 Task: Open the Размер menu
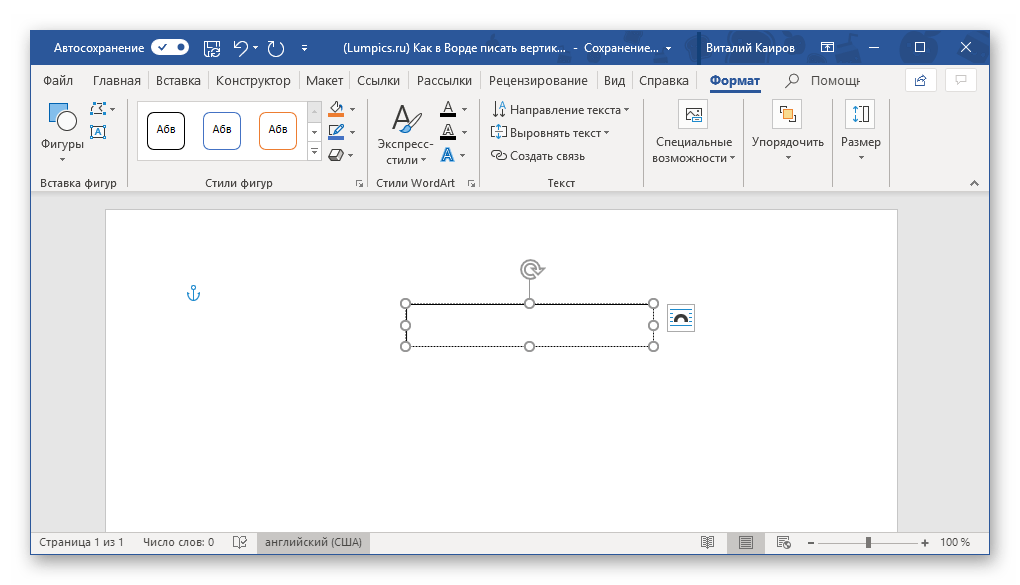point(861,131)
